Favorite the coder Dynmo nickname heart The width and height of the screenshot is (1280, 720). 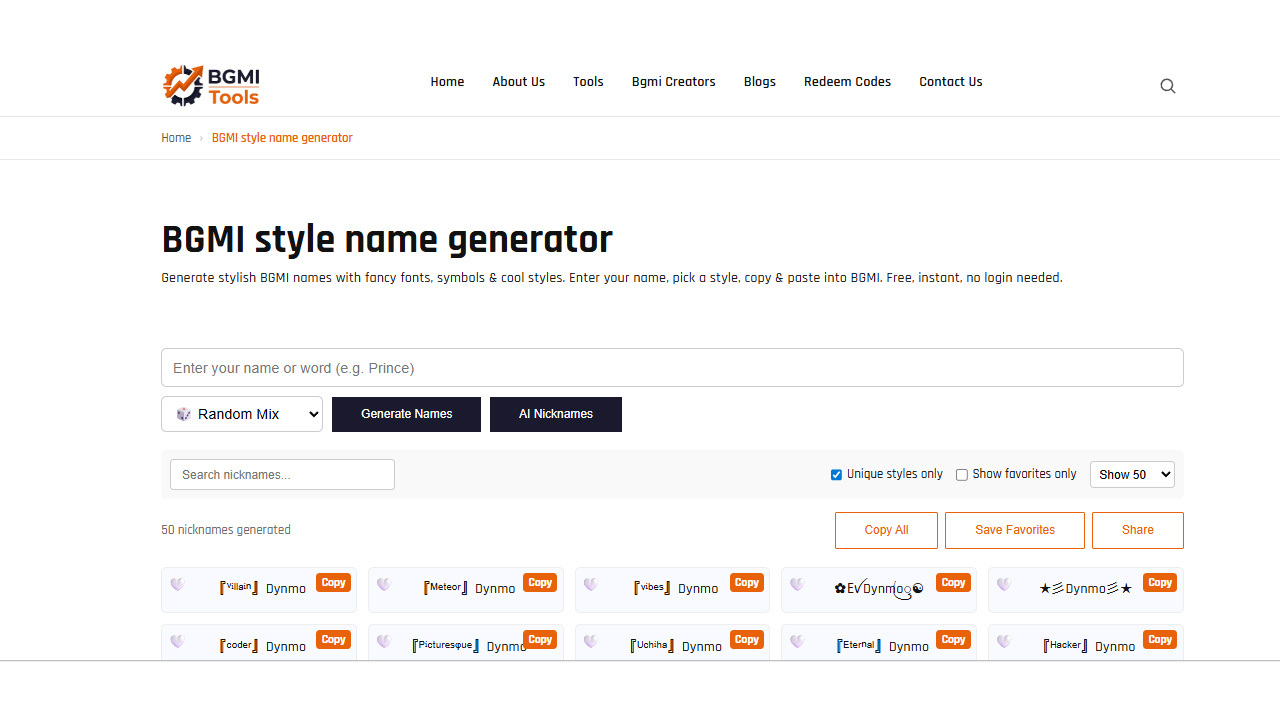177,642
